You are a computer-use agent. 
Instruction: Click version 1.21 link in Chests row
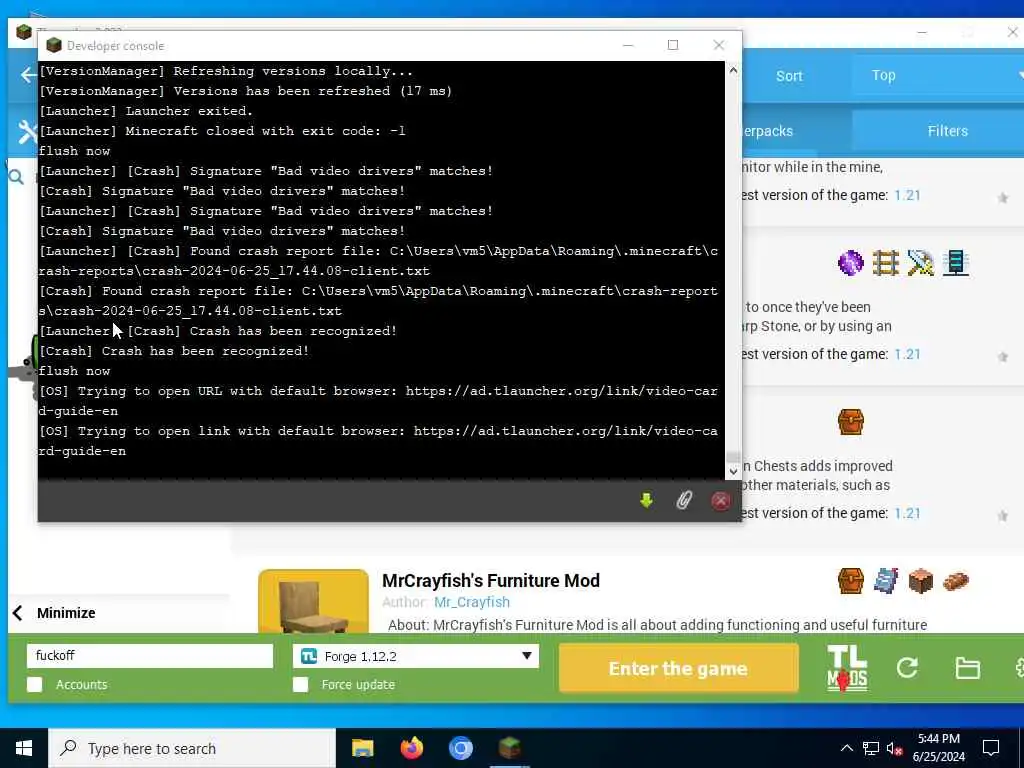(x=907, y=513)
